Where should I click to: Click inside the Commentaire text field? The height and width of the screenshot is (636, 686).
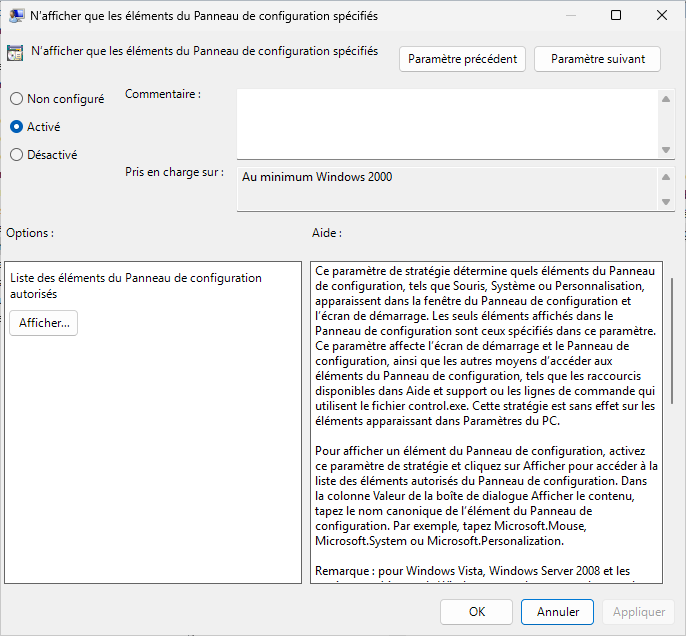[x=447, y=122]
